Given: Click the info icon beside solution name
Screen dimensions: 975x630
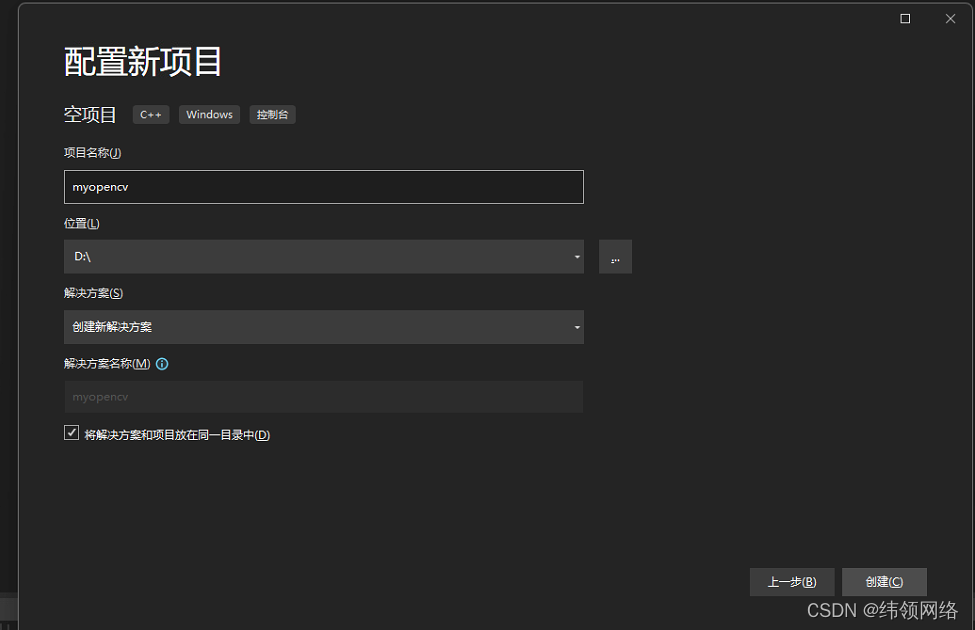Looking at the screenshot, I should click(162, 364).
